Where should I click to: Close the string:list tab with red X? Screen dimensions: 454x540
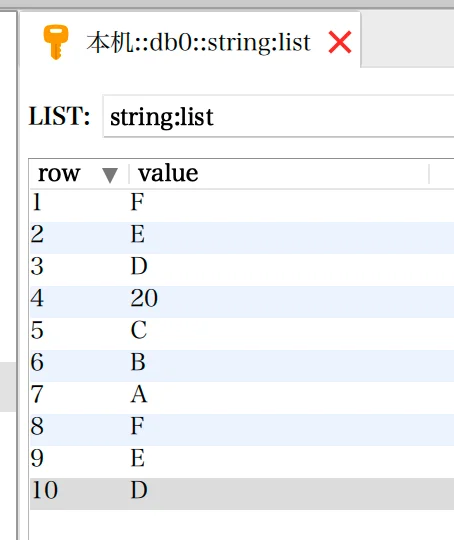(340, 42)
